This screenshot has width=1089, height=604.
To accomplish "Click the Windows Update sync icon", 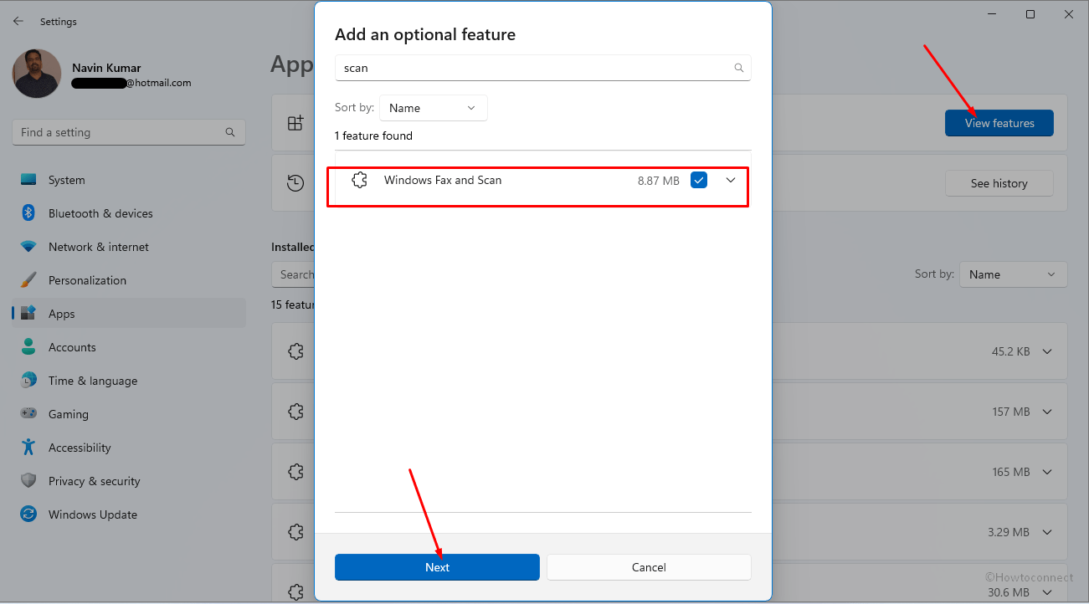I will (28, 514).
